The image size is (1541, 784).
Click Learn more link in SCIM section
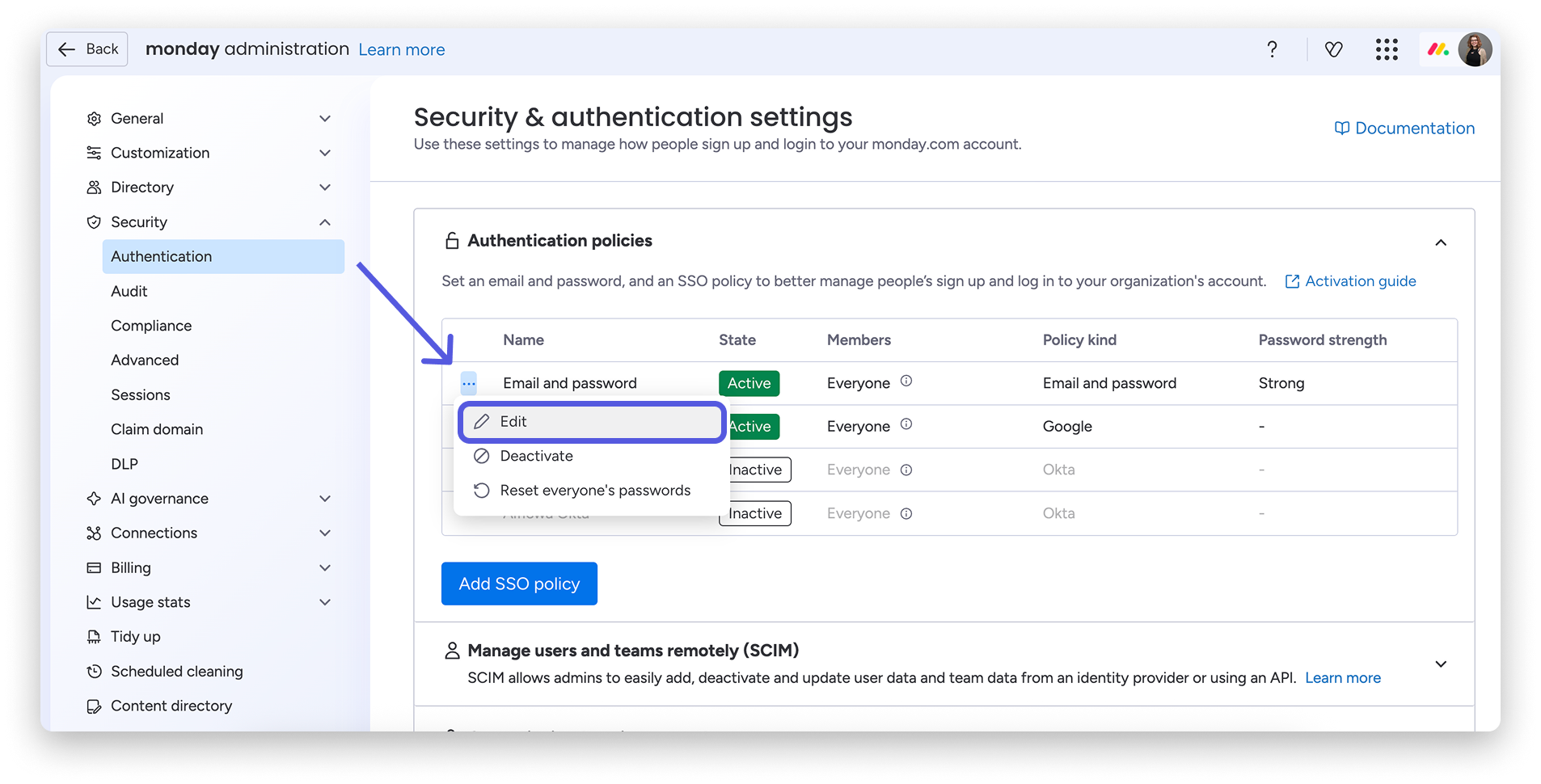tap(1343, 678)
